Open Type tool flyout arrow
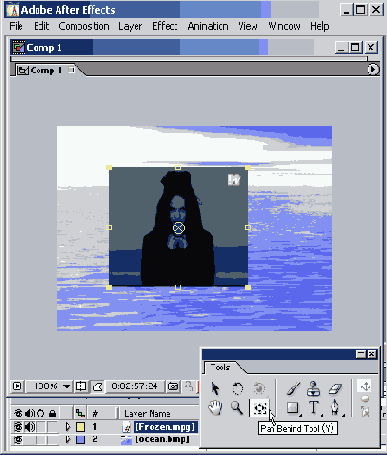This screenshot has width=387, height=455. pos(322,415)
